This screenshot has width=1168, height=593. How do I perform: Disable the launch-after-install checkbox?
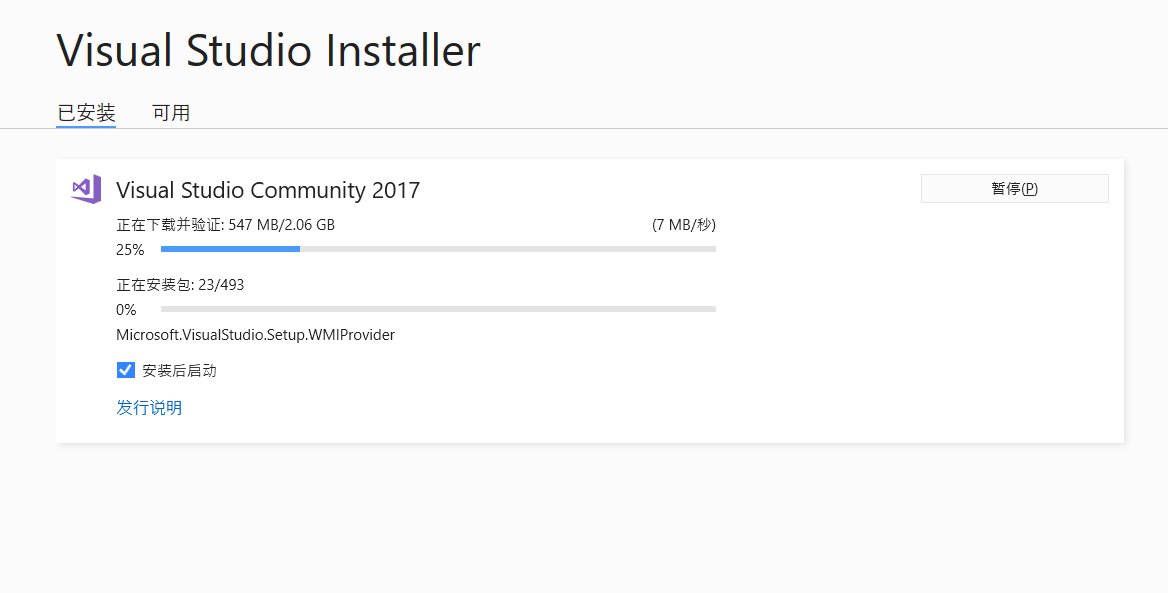[125, 369]
